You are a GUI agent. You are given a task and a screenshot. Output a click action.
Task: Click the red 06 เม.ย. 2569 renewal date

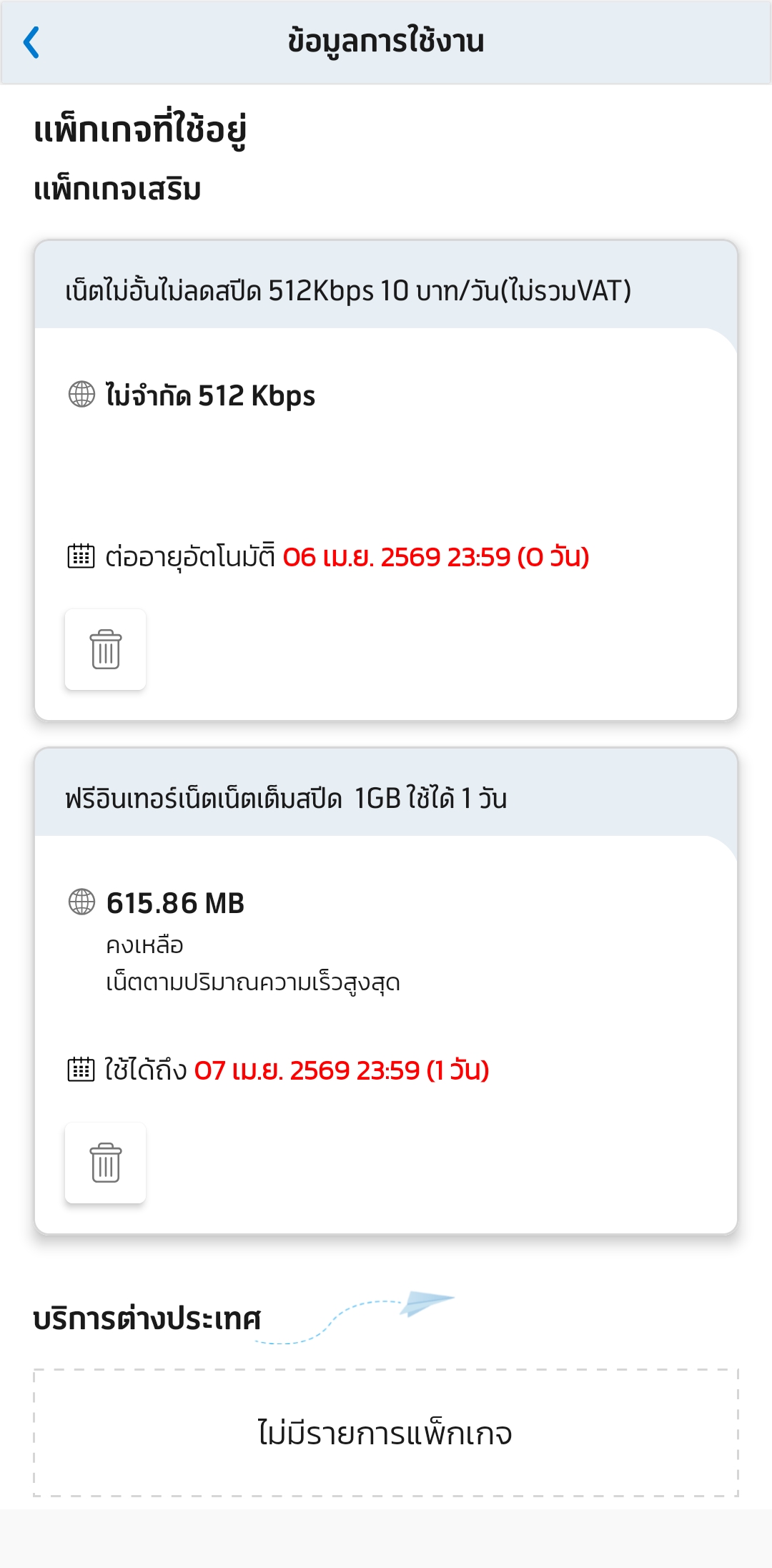[x=436, y=557]
